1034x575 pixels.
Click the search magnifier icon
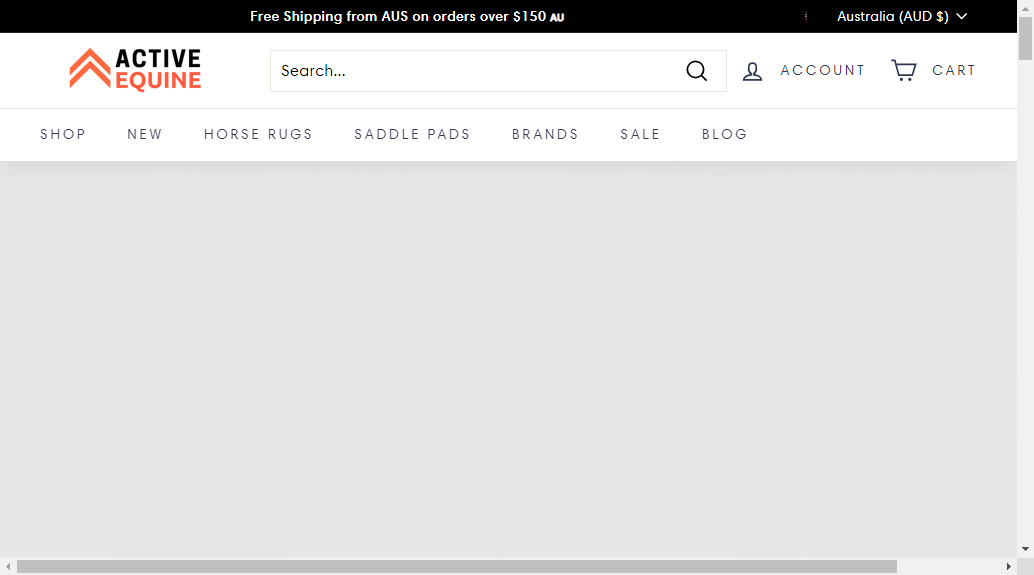(x=696, y=71)
